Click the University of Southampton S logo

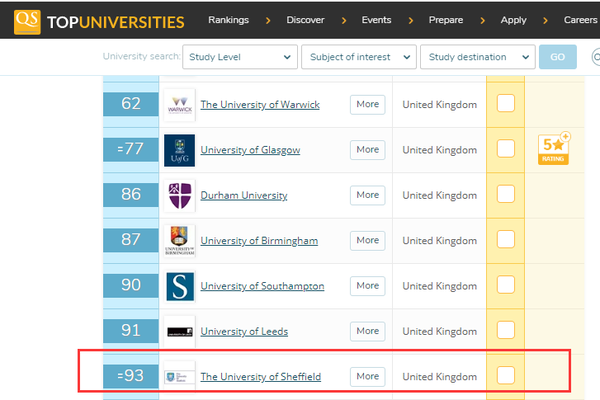coord(179,286)
